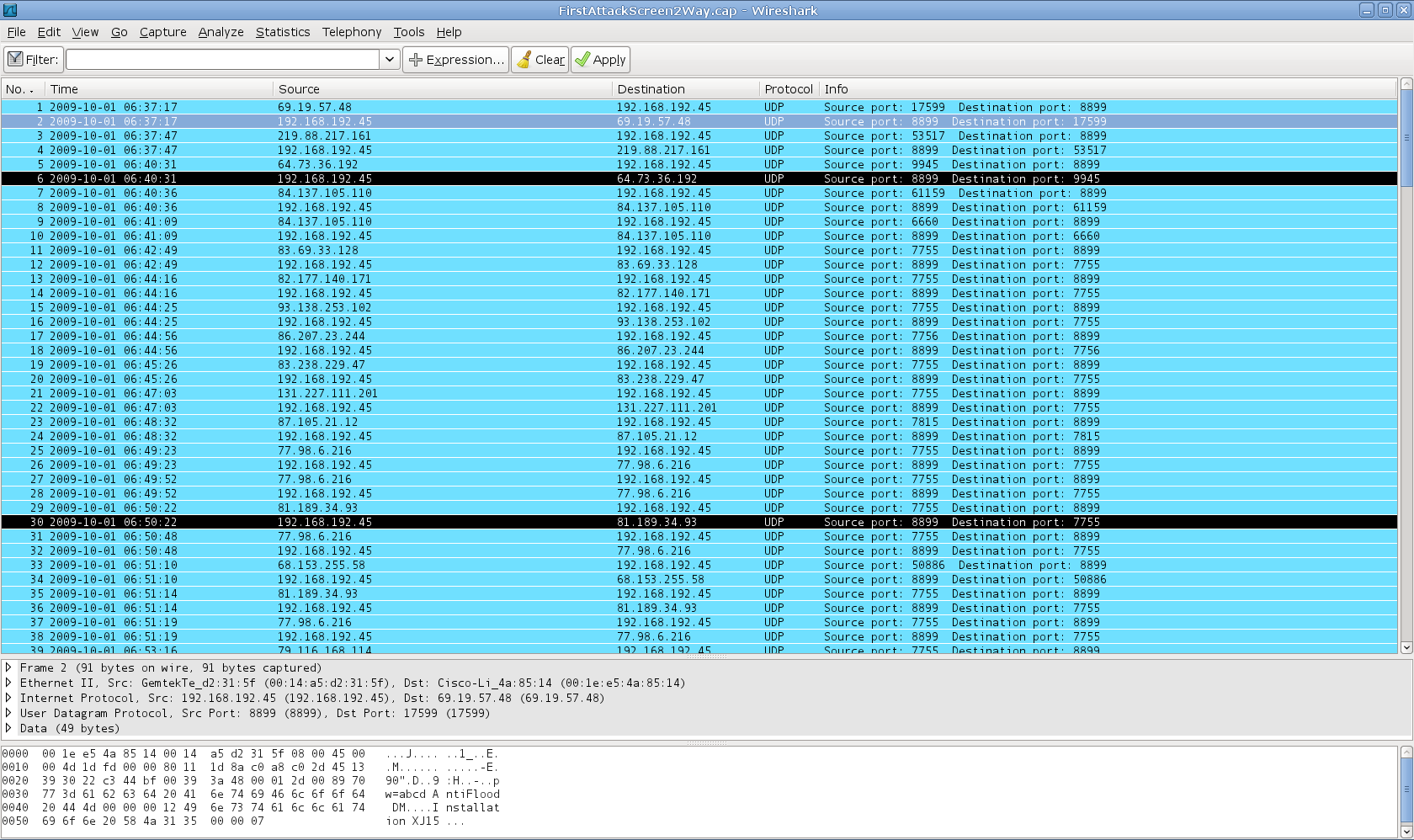Click packet 13 source 82.177.140.171
The width and height of the screenshot is (1414, 840).
point(324,279)
